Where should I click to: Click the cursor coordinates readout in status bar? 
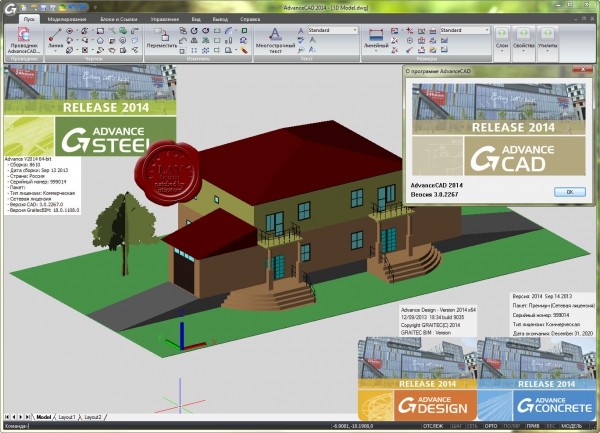click(353, 426)
